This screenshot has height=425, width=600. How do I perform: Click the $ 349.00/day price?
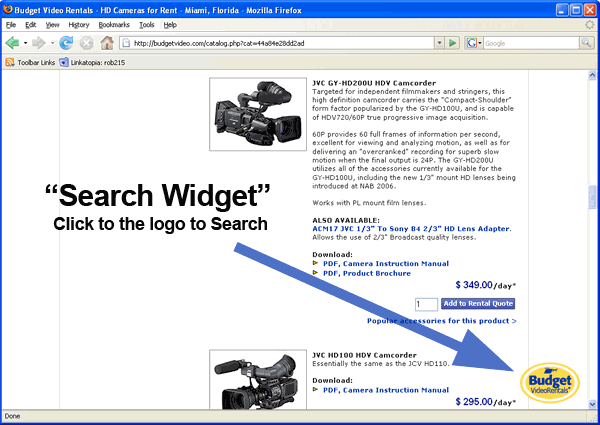coord(486,285)
